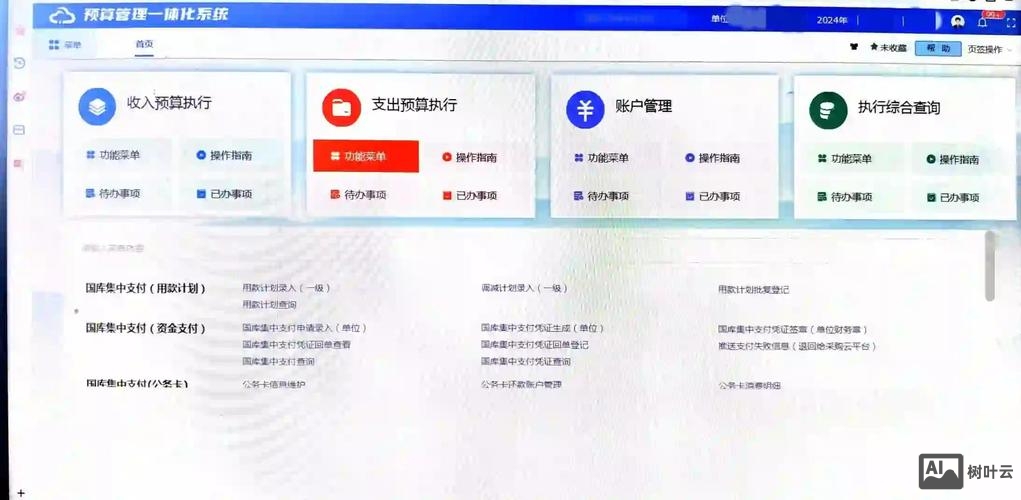Click the blue layers icon for 收入预算执行
The image size is (1021, 500).
(x=97, y=106)
